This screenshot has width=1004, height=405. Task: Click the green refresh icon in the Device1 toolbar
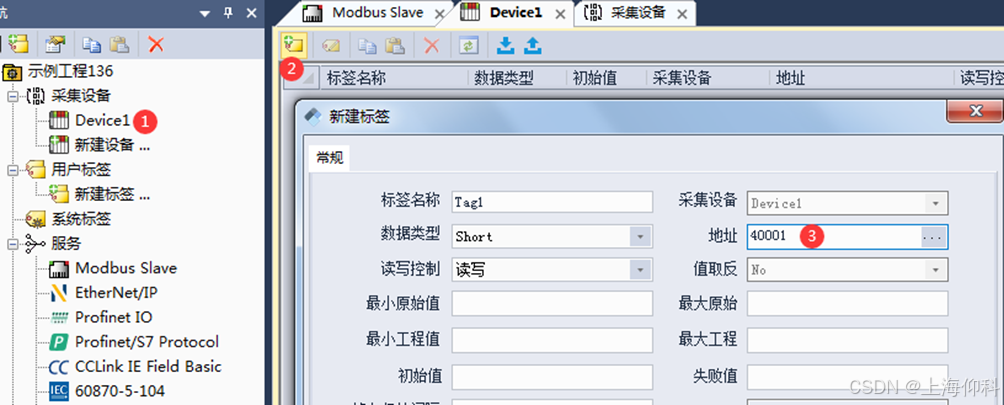click(x=470, y=45)
